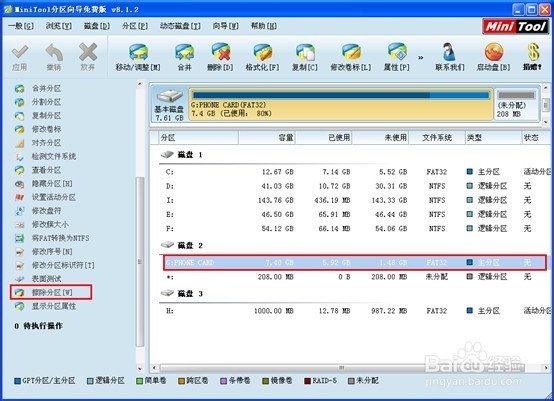Select the unallocated 208 MB disk map block
The image size is (554, 401).
click(x=517, y=104)
